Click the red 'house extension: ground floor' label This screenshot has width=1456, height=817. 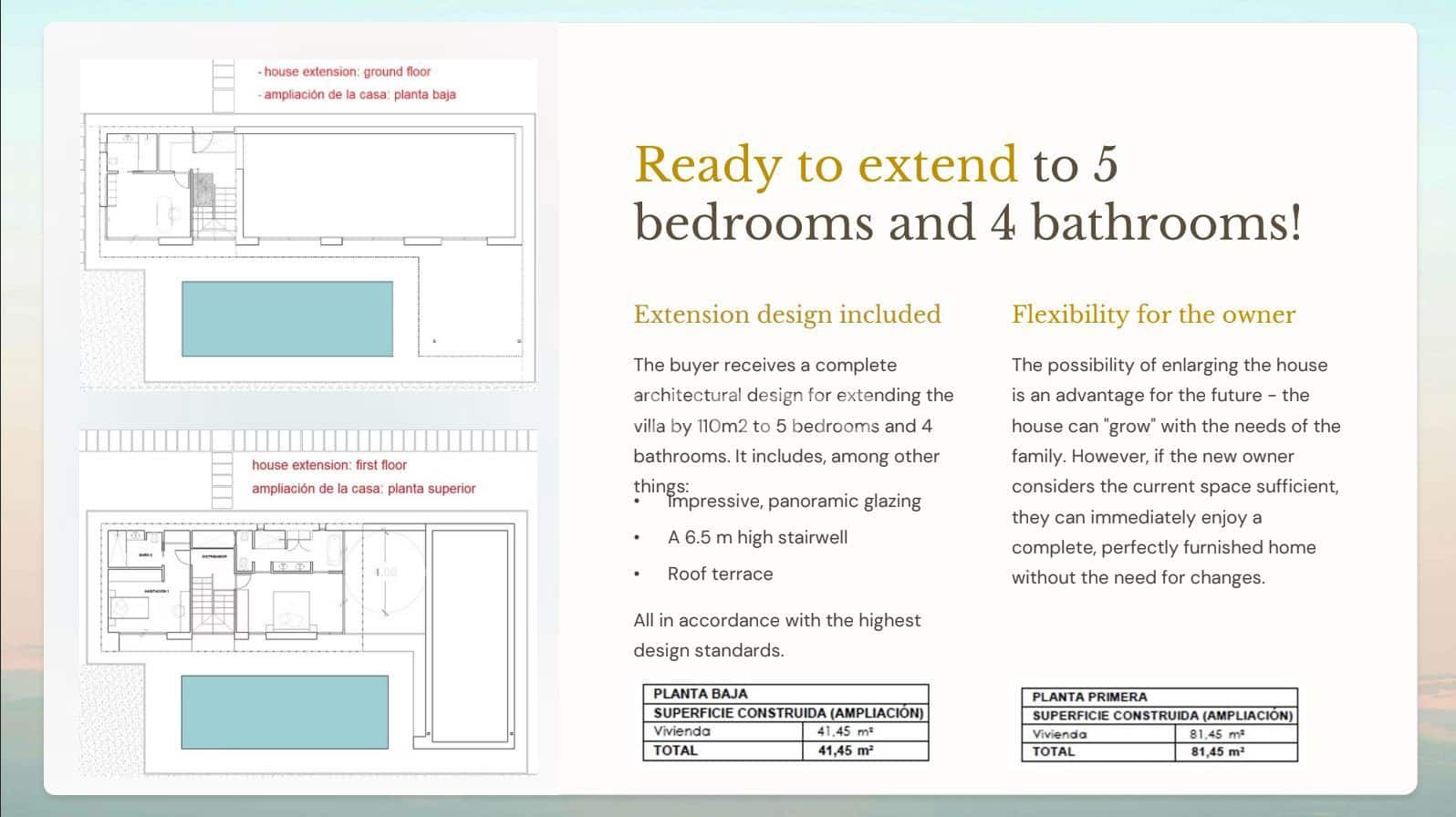click(347, 72)
